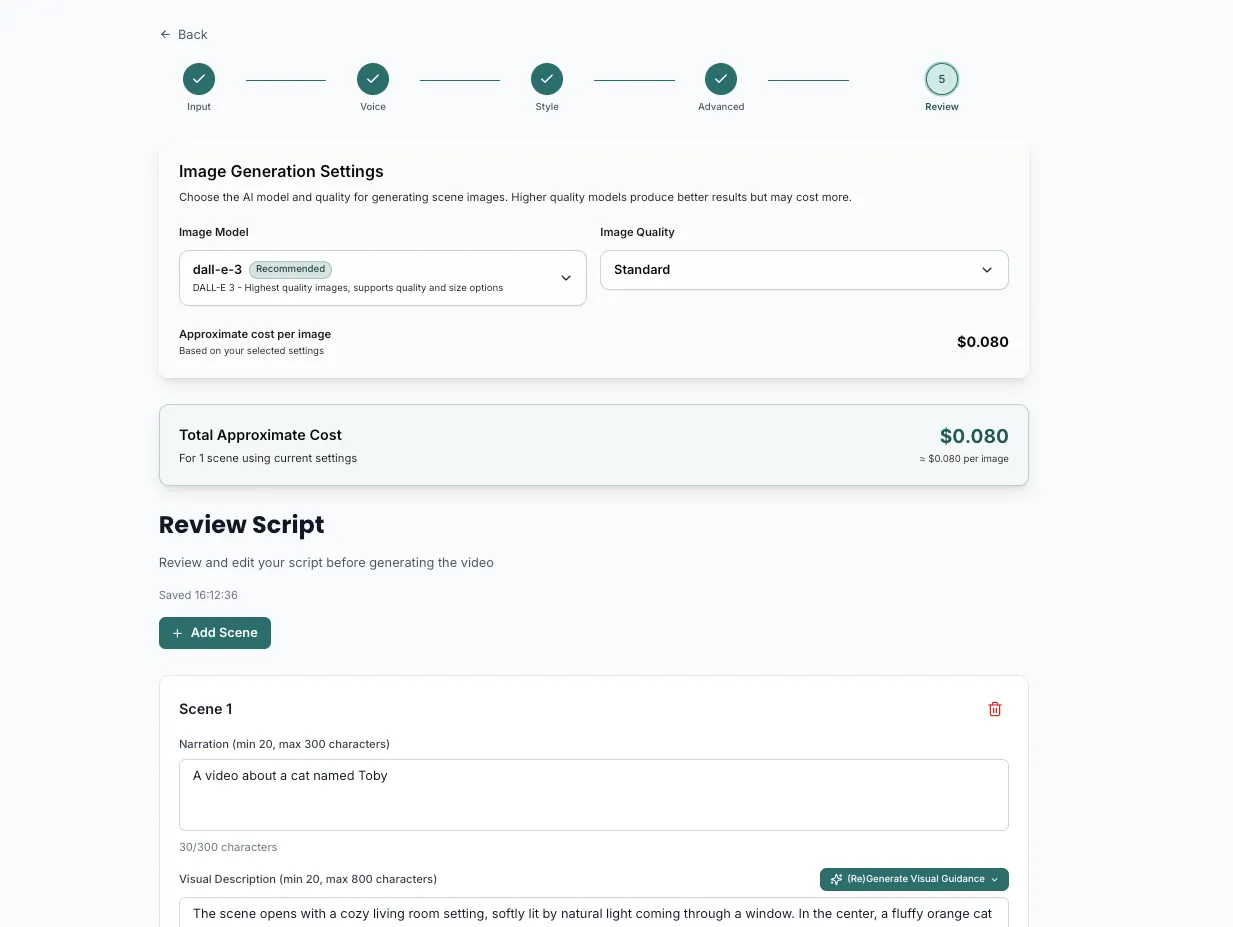Click into the Visual Description text field
Screen dimensions: 1233x927
(x=593, y=913)
